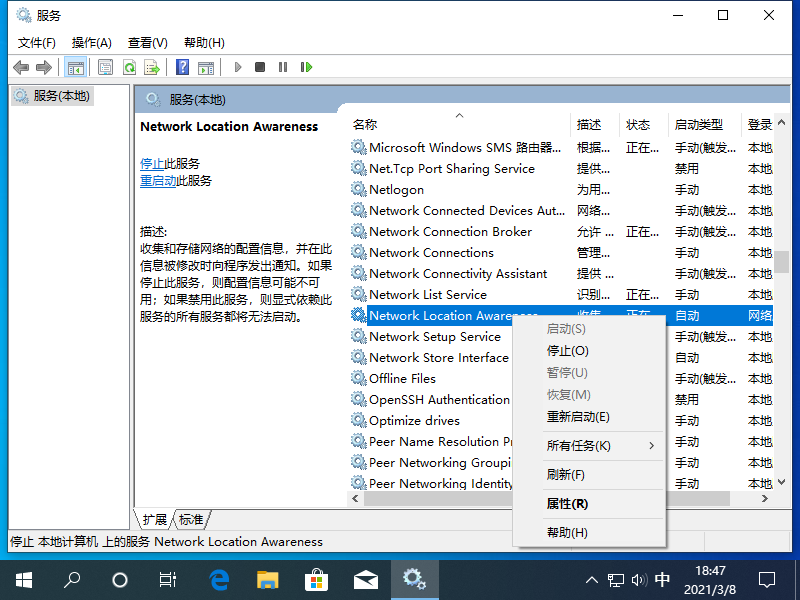Open the volume control in system tray
800x600 pixels.
tap(638, 579)
